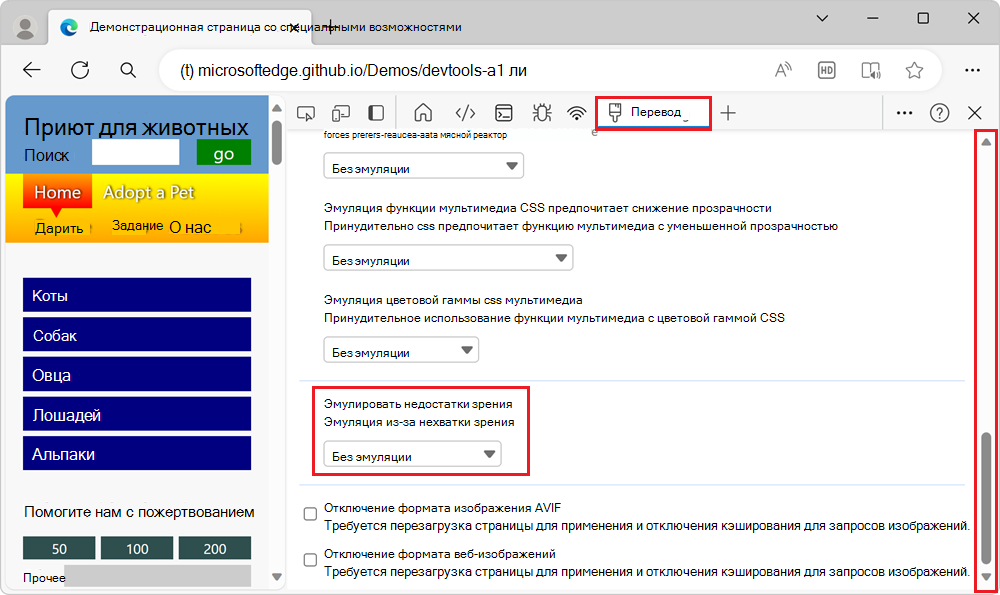The width and height of the screenshot is (1000, 595).
Task: Click the address bar URL
Action: (353, 70)
